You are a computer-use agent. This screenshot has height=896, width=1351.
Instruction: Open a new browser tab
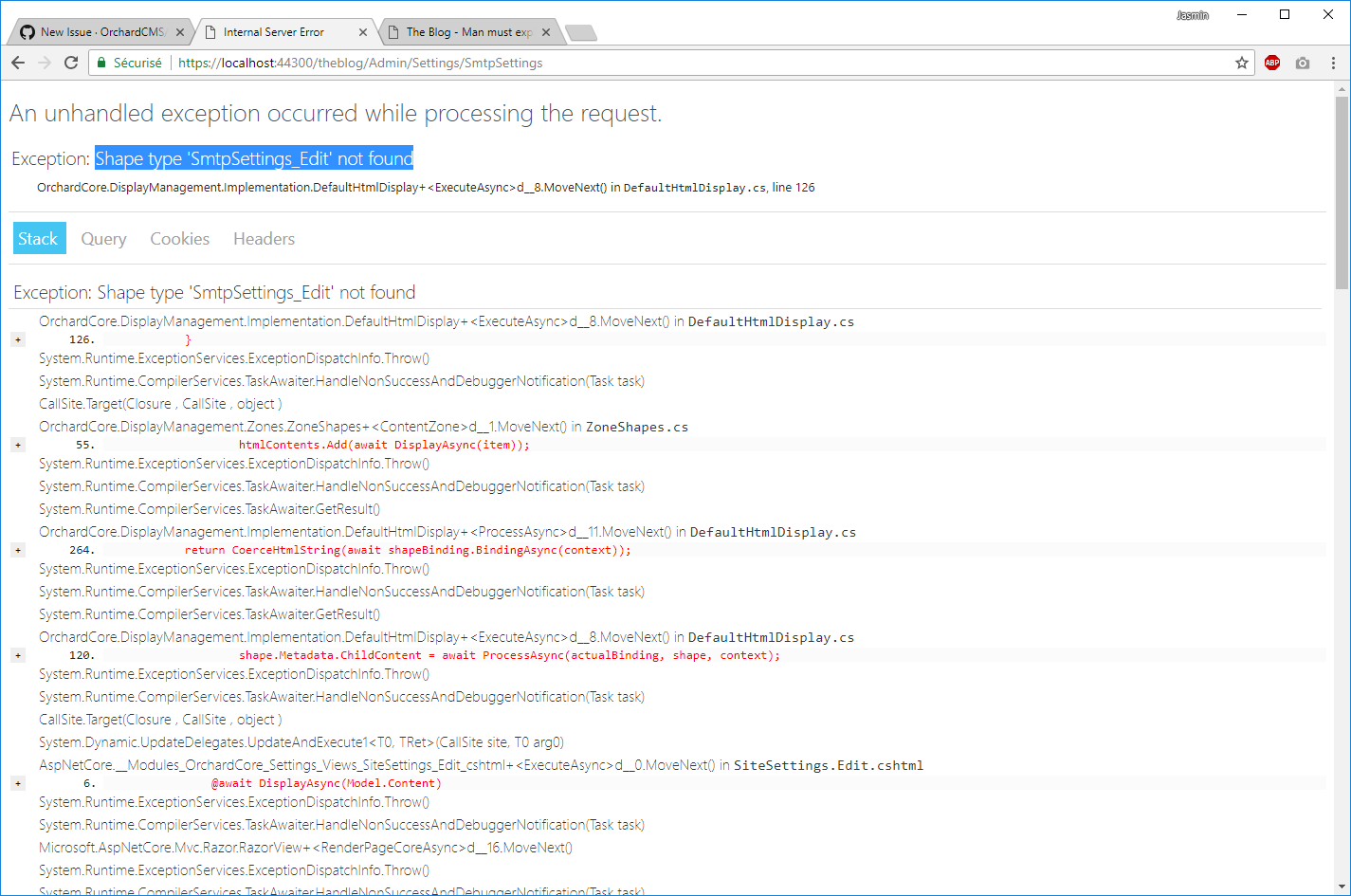click(x=581, y=31)
